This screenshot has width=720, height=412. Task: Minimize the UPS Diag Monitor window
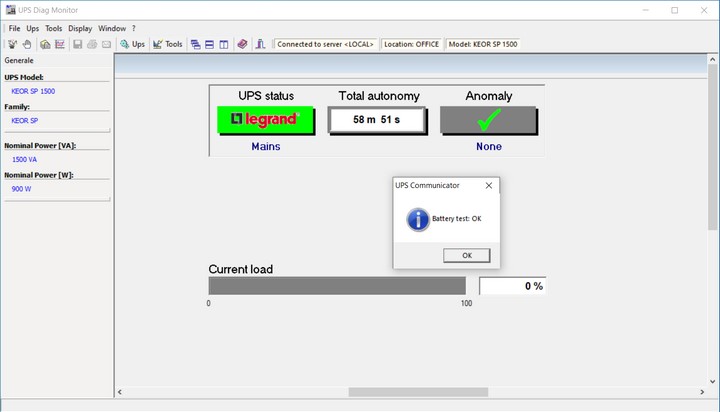click(646, 10)
